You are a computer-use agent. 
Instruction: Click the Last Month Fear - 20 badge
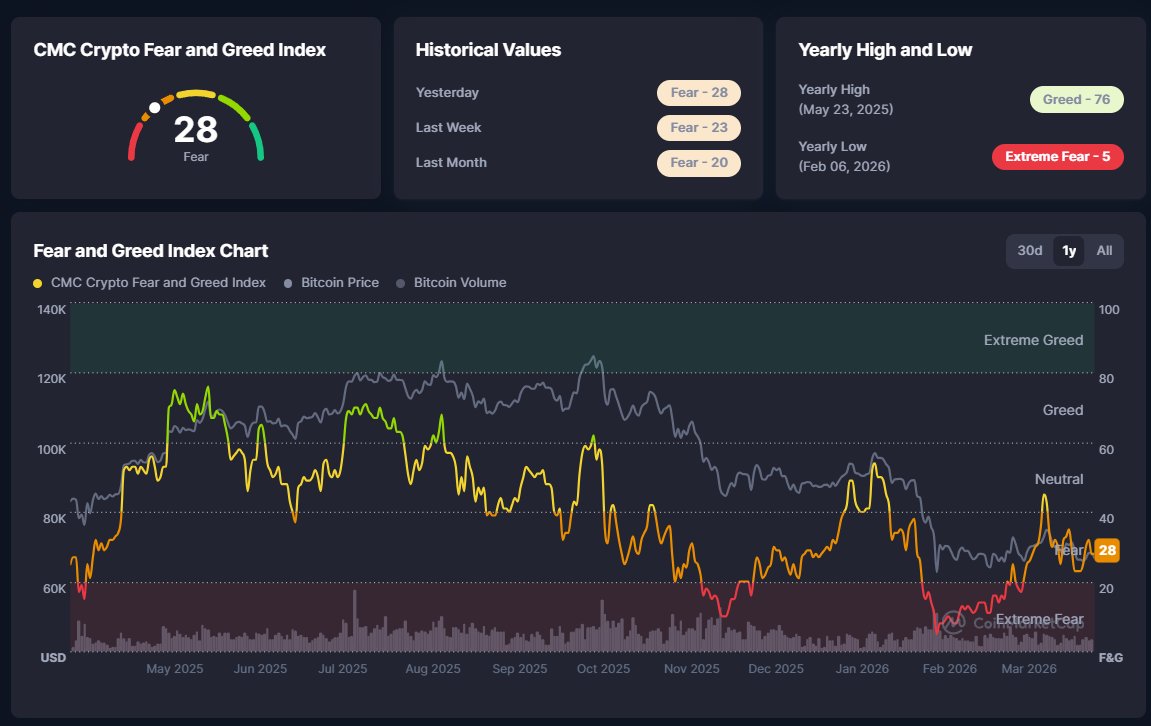698,163
